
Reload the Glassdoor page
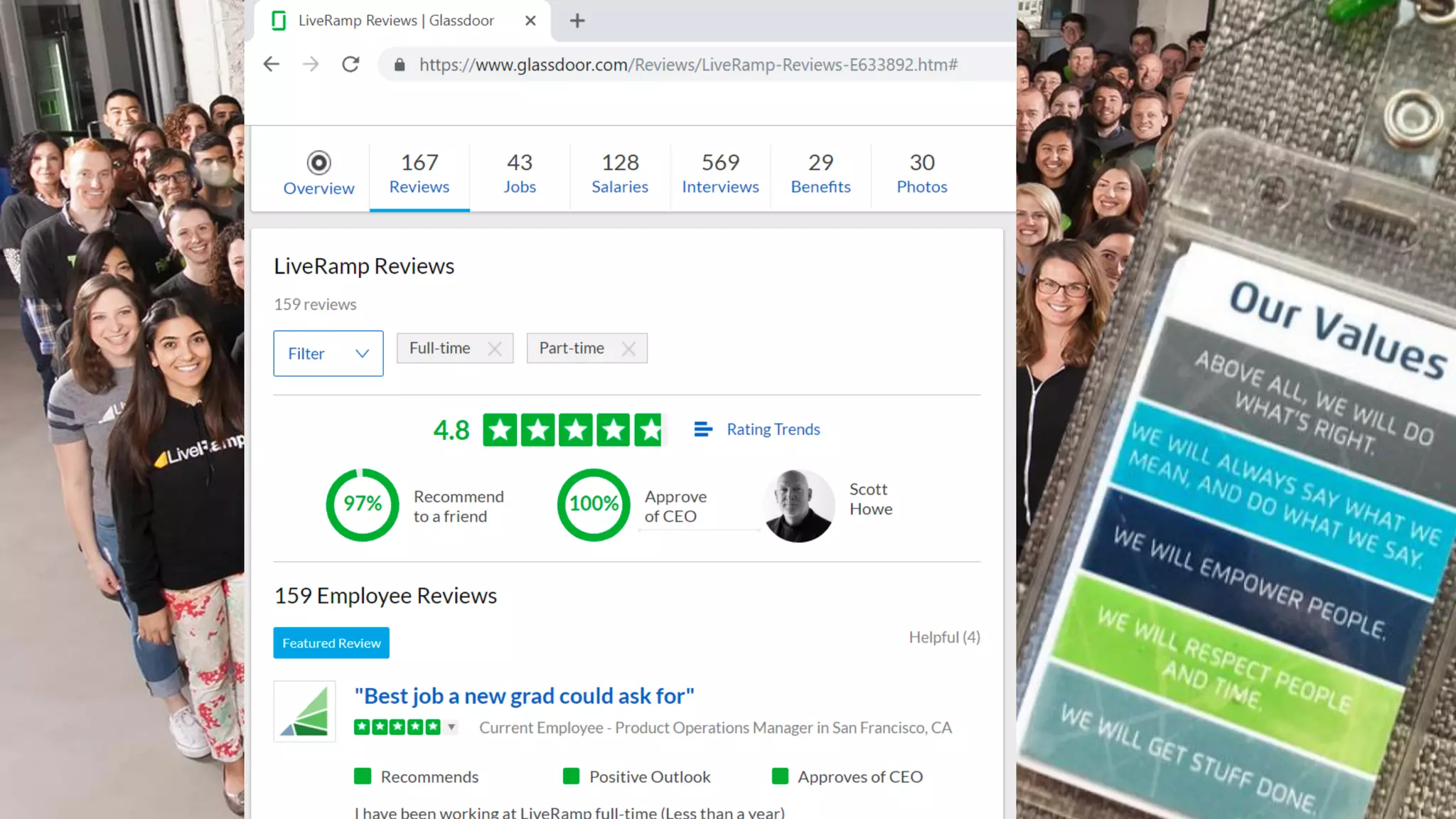pyautogui.click(x=350, y=65)
